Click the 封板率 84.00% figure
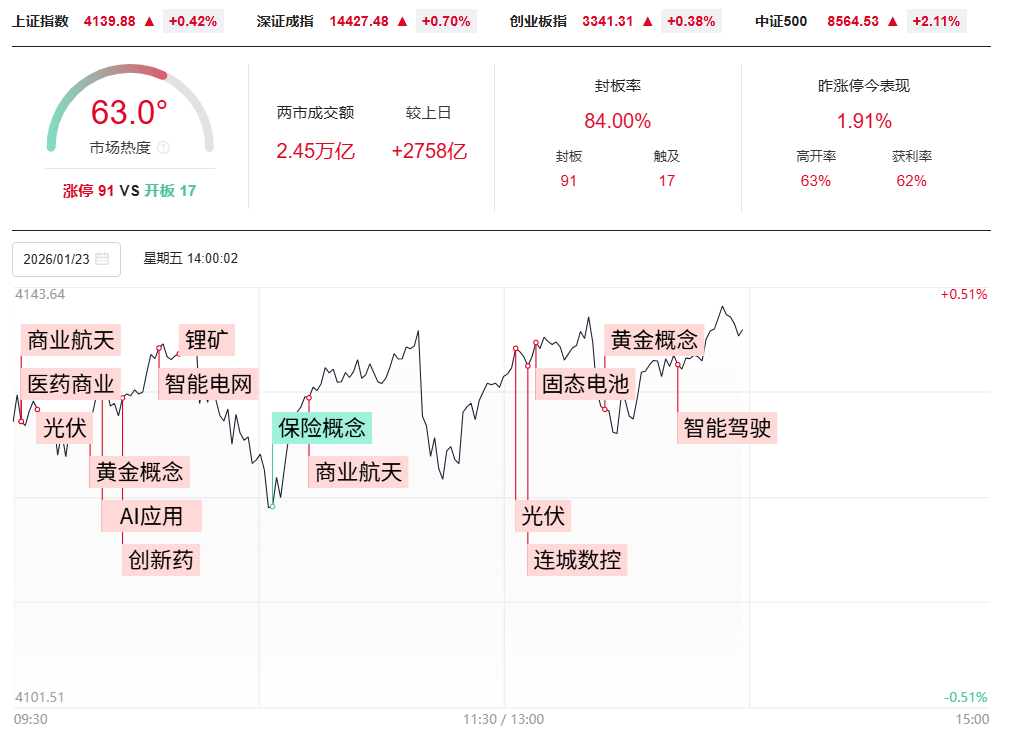1011x740 pixels. click(617, 121)
